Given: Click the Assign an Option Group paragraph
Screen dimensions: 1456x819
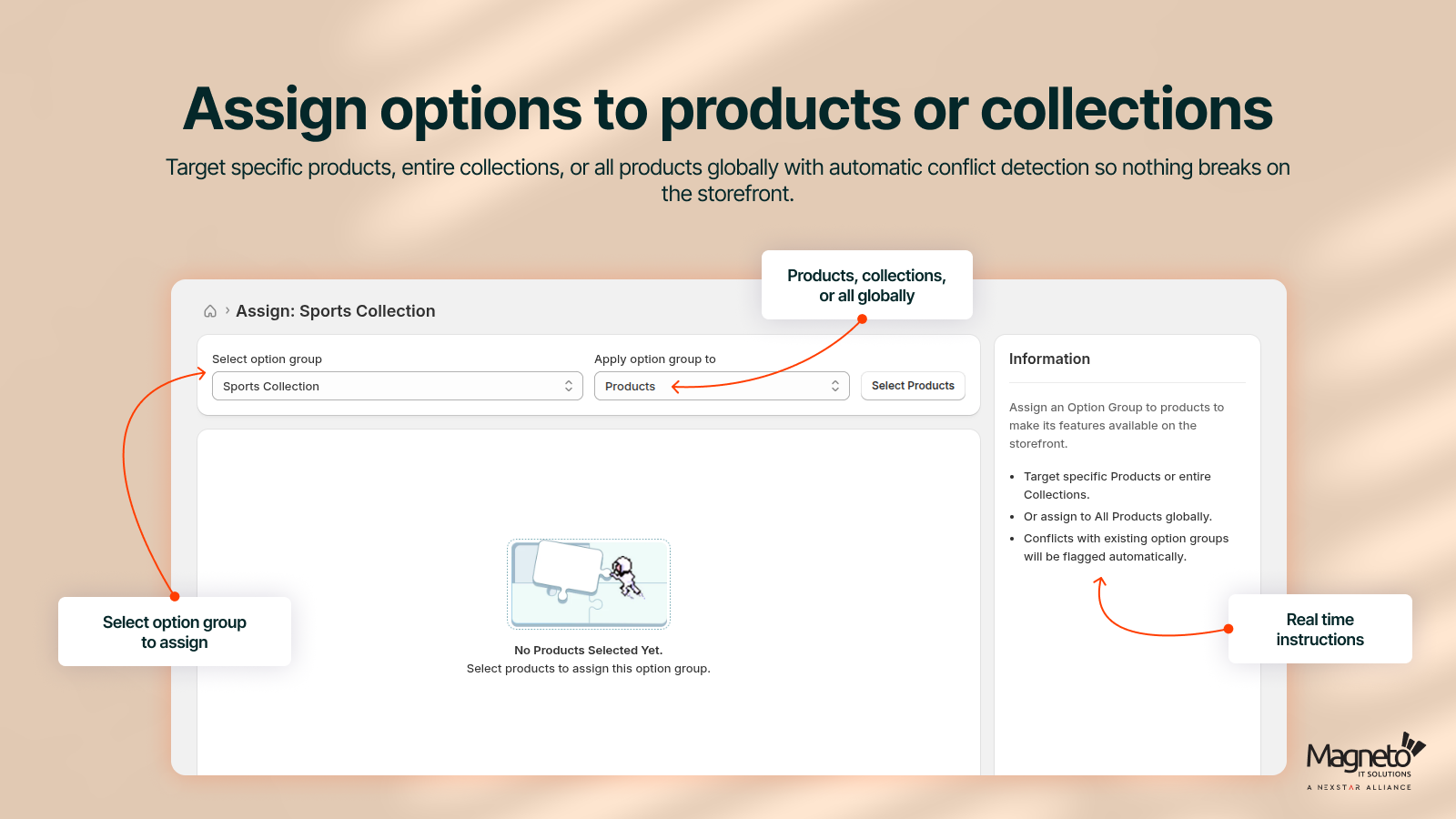Looking at the screenshot, I should [x=1117, y=425].
